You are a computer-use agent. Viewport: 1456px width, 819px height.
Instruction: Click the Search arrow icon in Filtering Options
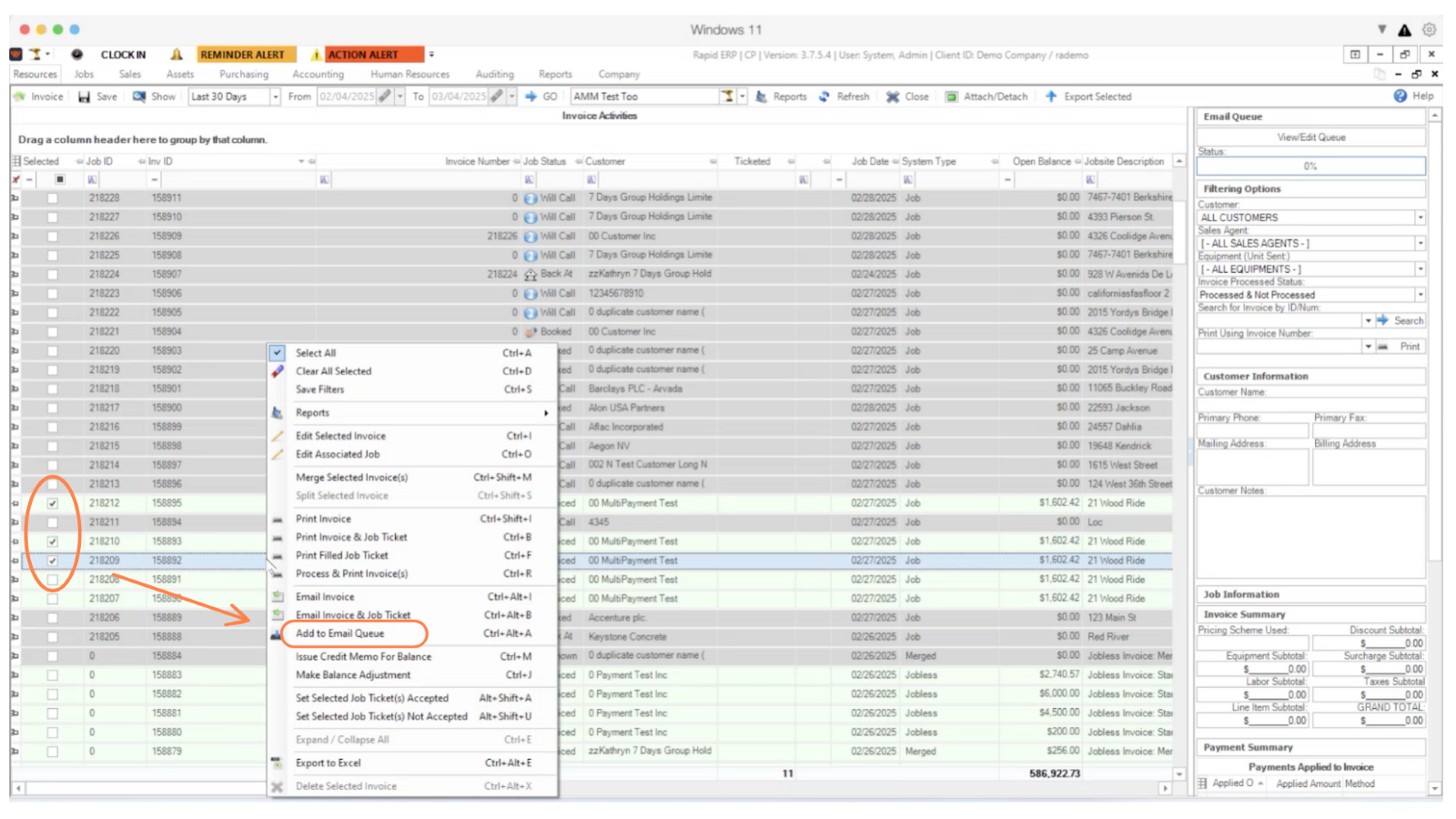coord(1382,320)
